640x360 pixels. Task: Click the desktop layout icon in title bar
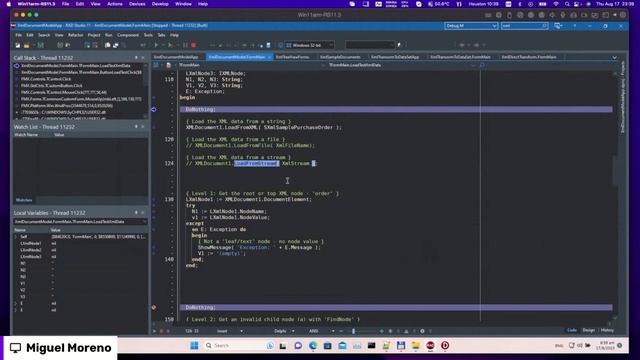point(558,26)
